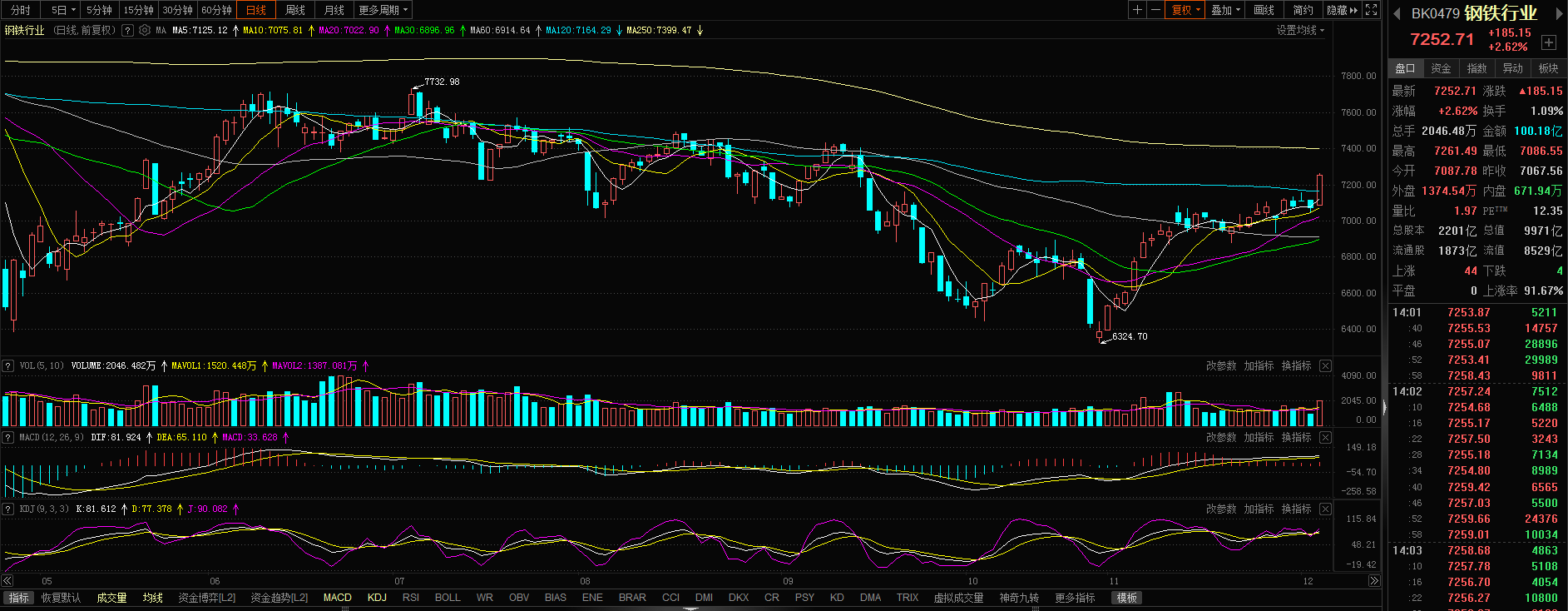The image size is (1568, 611).
Task: Enter fullscreen chart mode icon
Action: [1372, 10]
